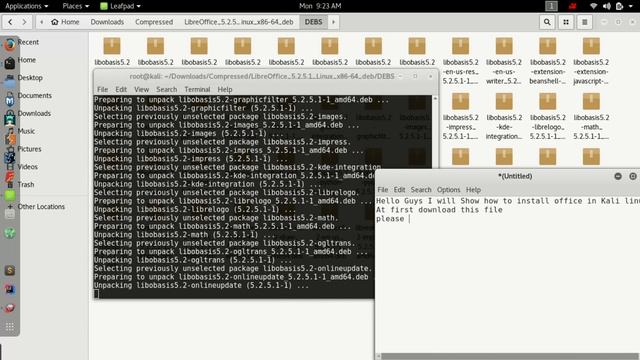Click the workspace indicator 1 in top bar
This screenshot has height=360, width=640.
pyautogui.click(x=551, y=6)
